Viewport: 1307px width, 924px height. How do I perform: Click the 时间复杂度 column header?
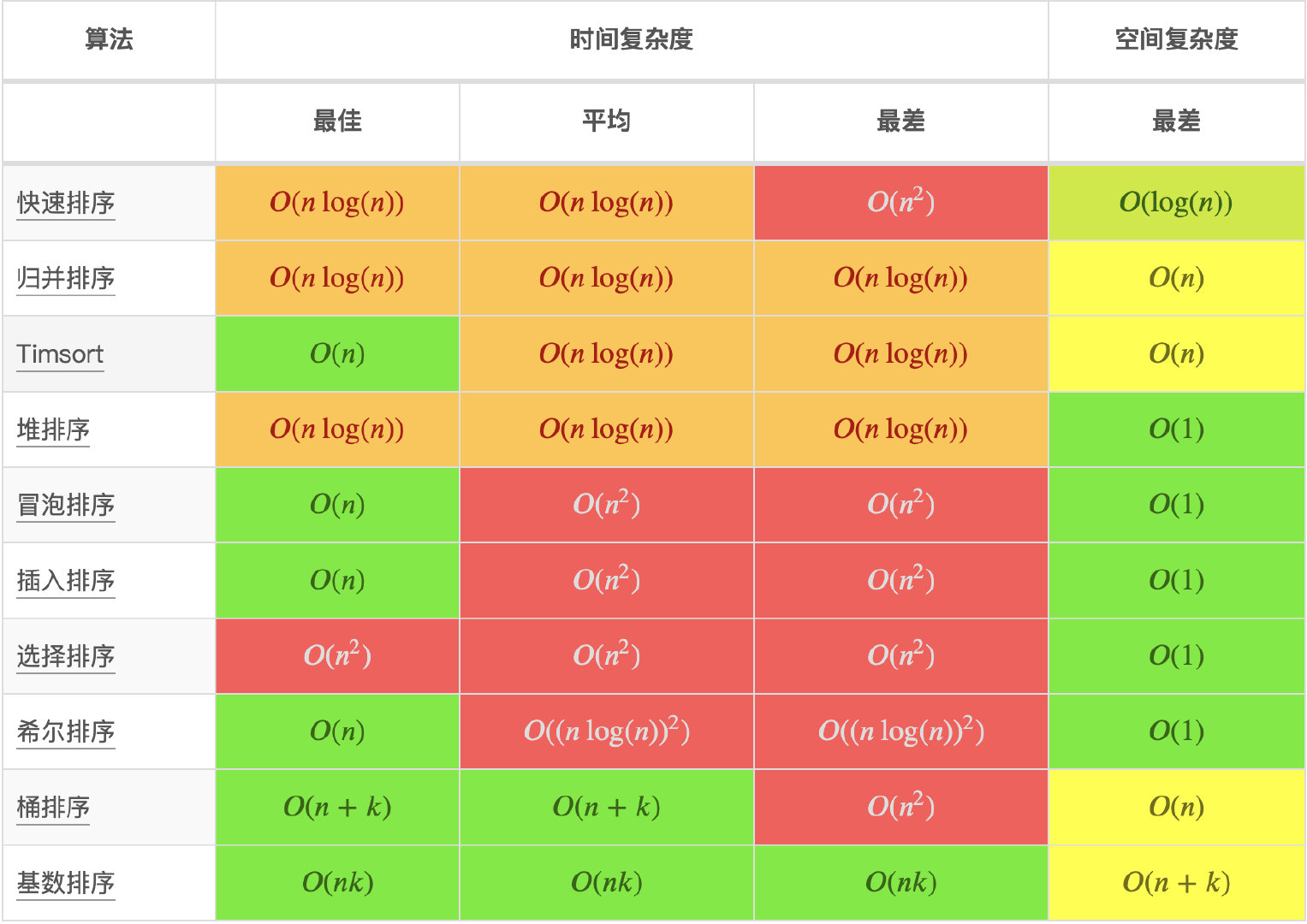(x=632, y=39)
